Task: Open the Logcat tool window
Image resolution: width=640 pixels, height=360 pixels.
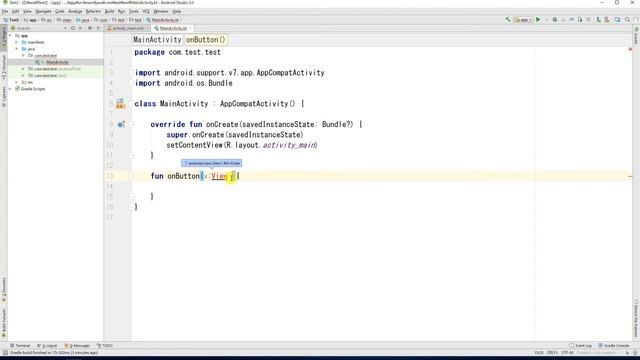Action: pyautogui.click(x=47, y=346)
